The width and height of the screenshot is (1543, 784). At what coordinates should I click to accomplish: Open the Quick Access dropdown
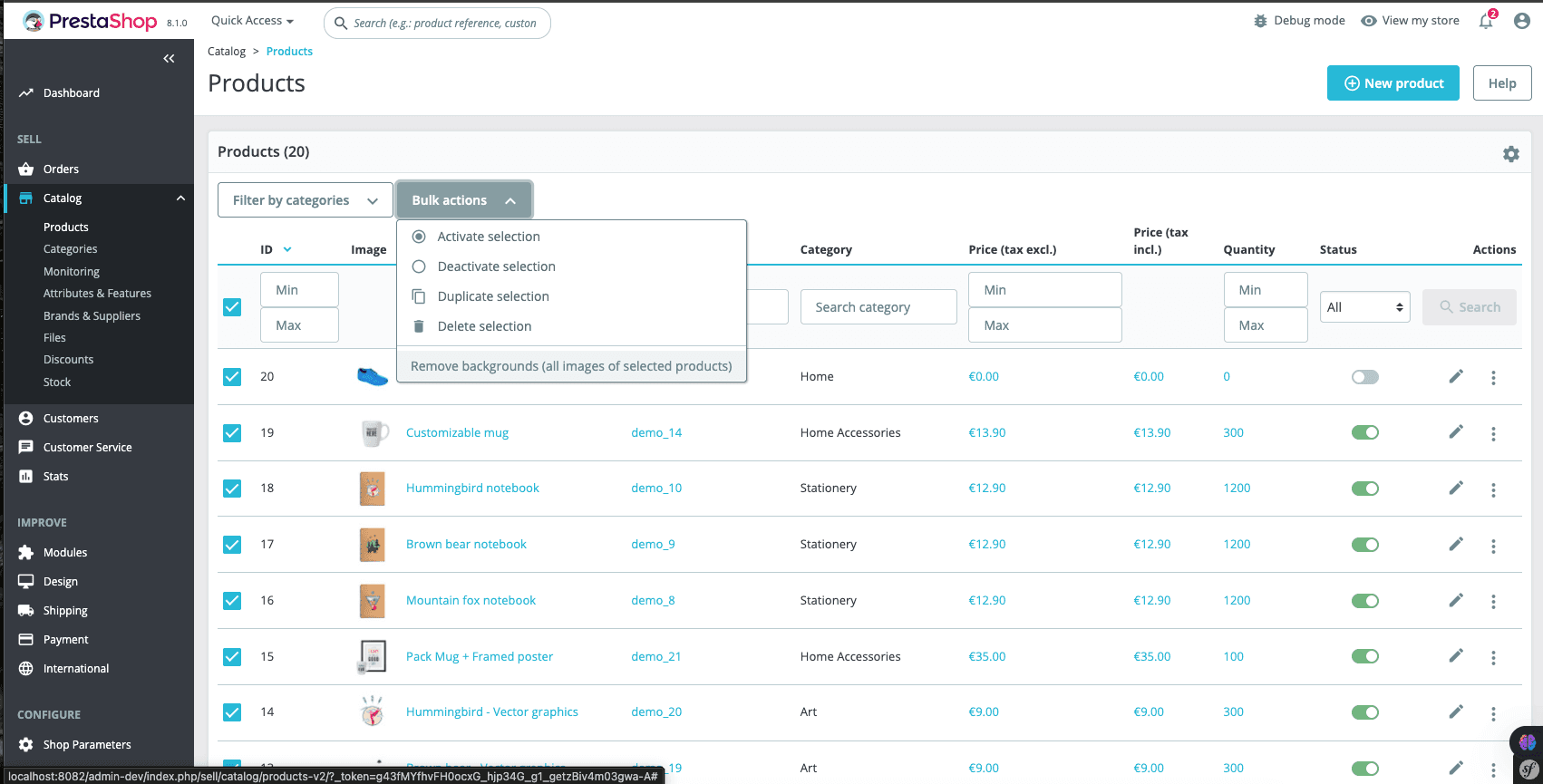(x=252, y=21)
